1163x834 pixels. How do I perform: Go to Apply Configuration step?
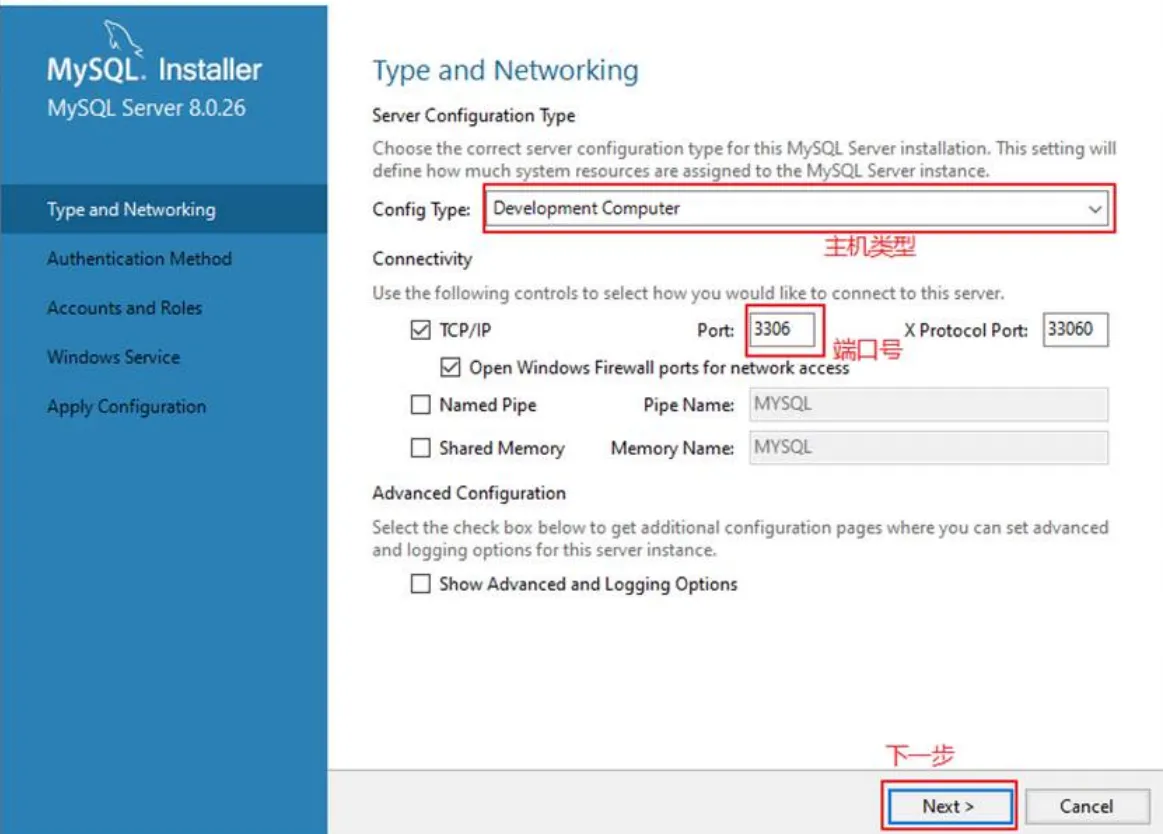127,407
